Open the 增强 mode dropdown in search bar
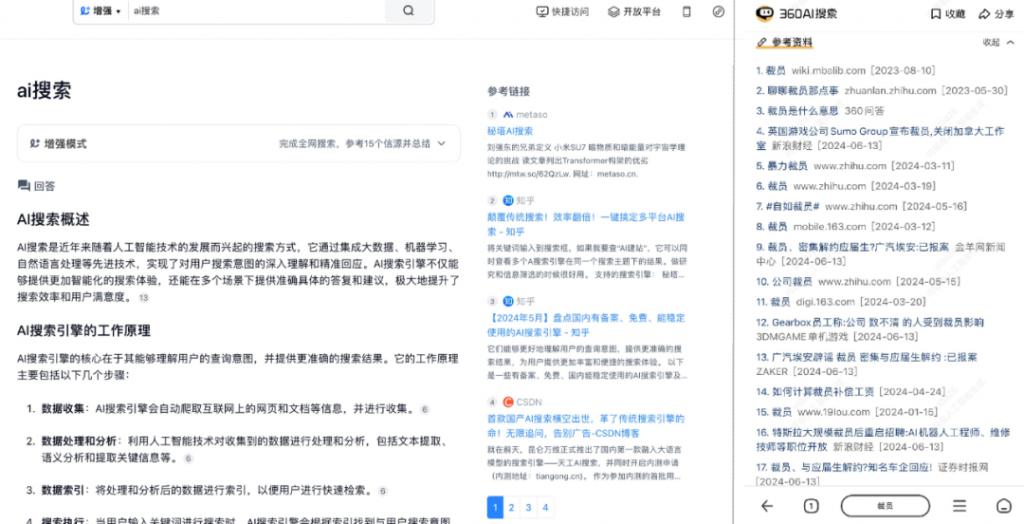Screen dimensions: 1024x524 [x=100, y=11]
